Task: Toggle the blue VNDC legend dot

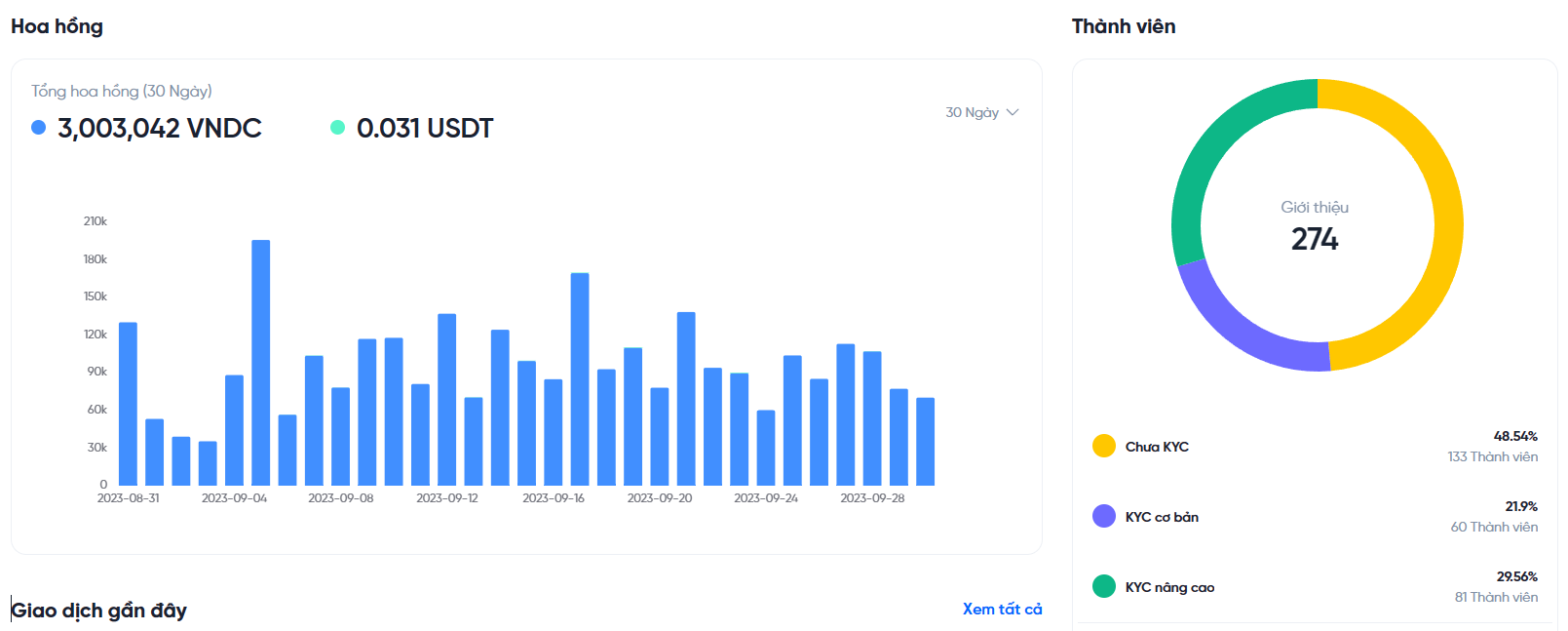Action: [39, 128]
